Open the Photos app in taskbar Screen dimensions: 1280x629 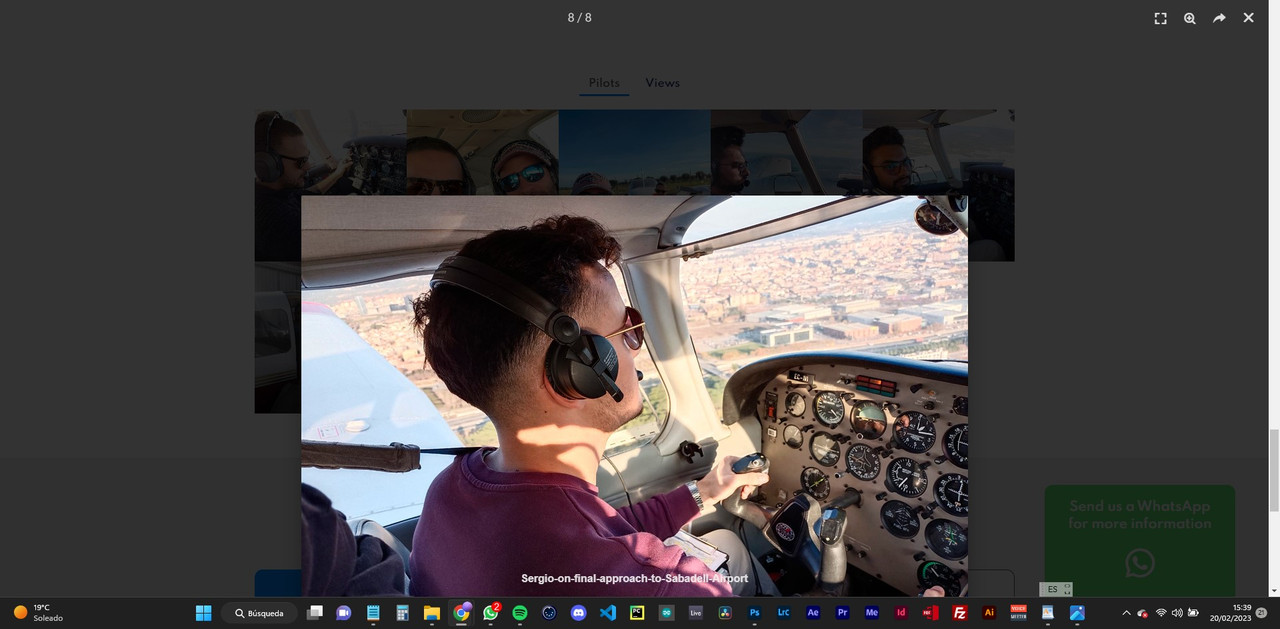(1077, 613)
